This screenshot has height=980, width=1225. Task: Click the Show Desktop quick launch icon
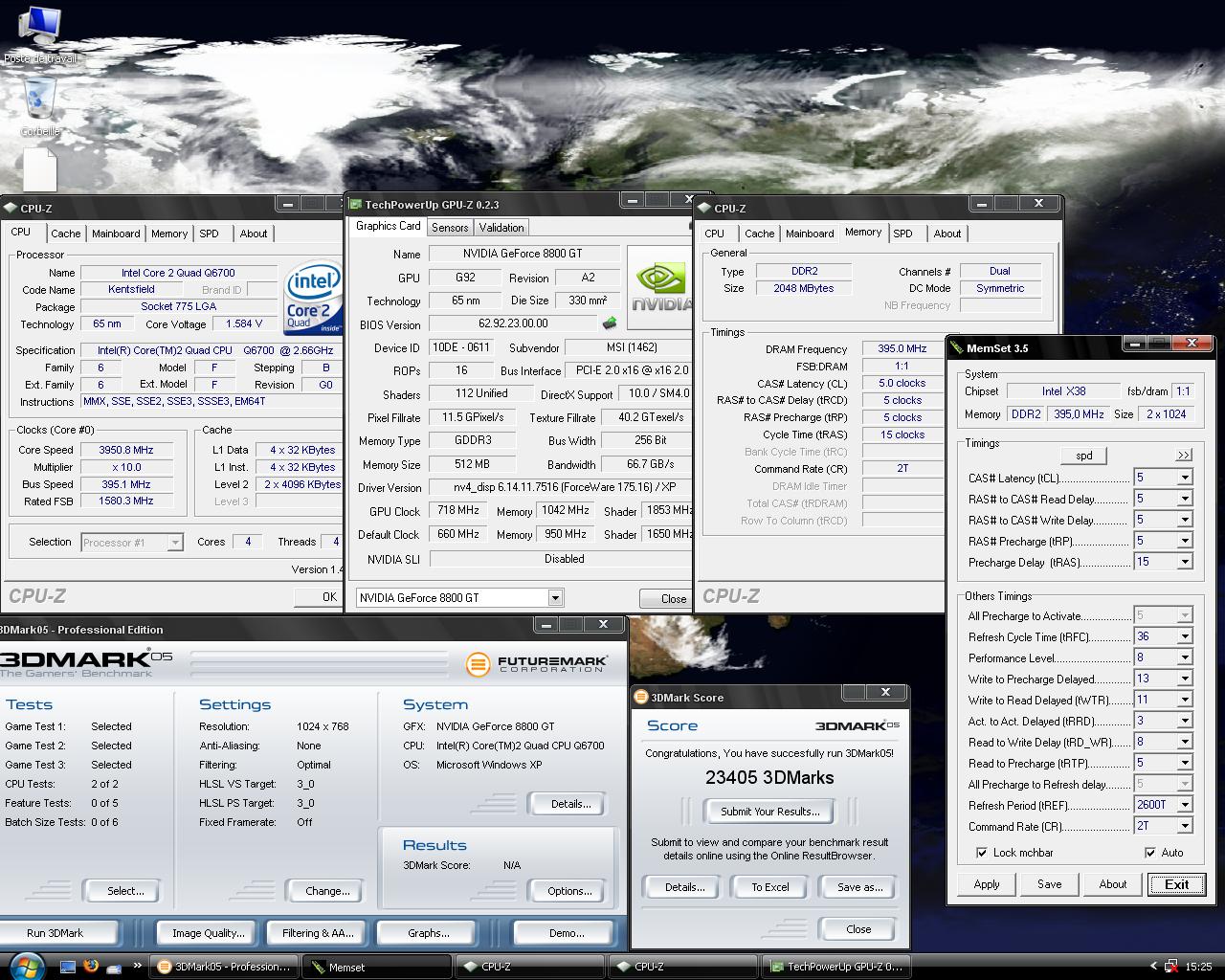click(x=68, y=967)
